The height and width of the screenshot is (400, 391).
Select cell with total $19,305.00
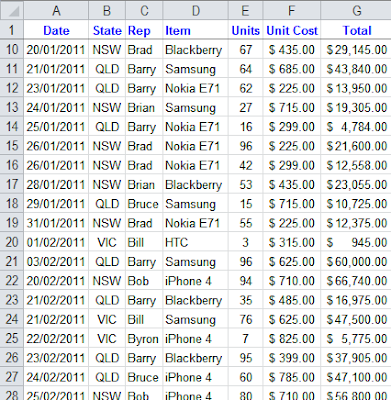tap(356, 108)
